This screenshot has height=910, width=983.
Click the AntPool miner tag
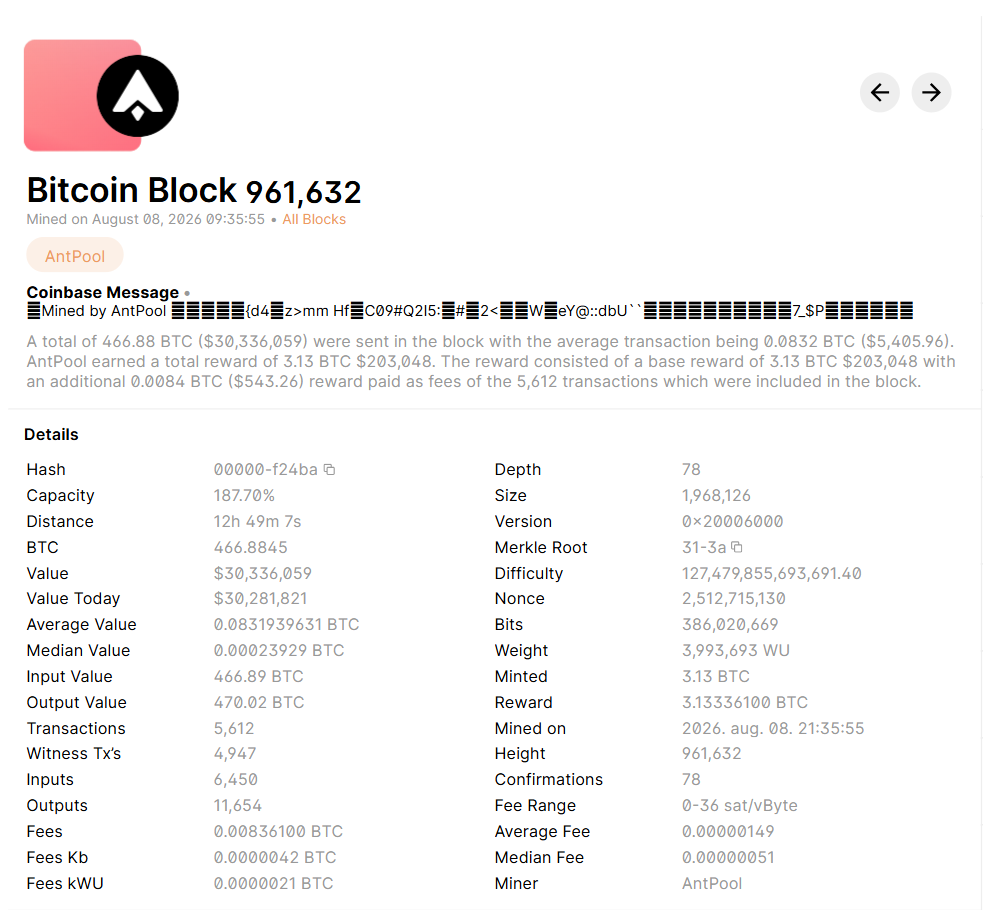(75, 256)
